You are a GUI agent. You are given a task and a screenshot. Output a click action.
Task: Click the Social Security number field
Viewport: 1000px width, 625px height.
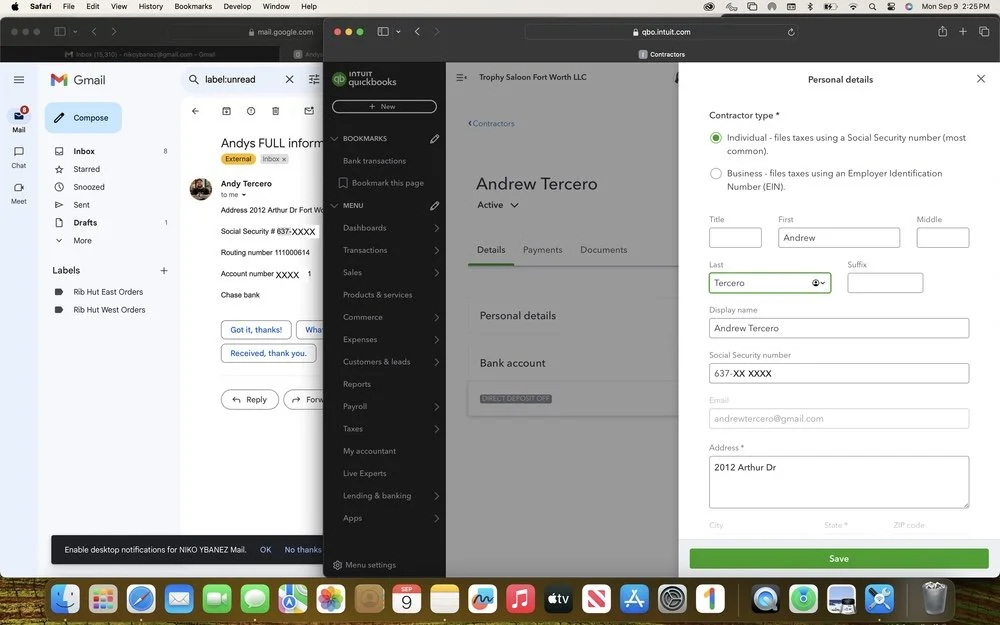tap(839, 374)
